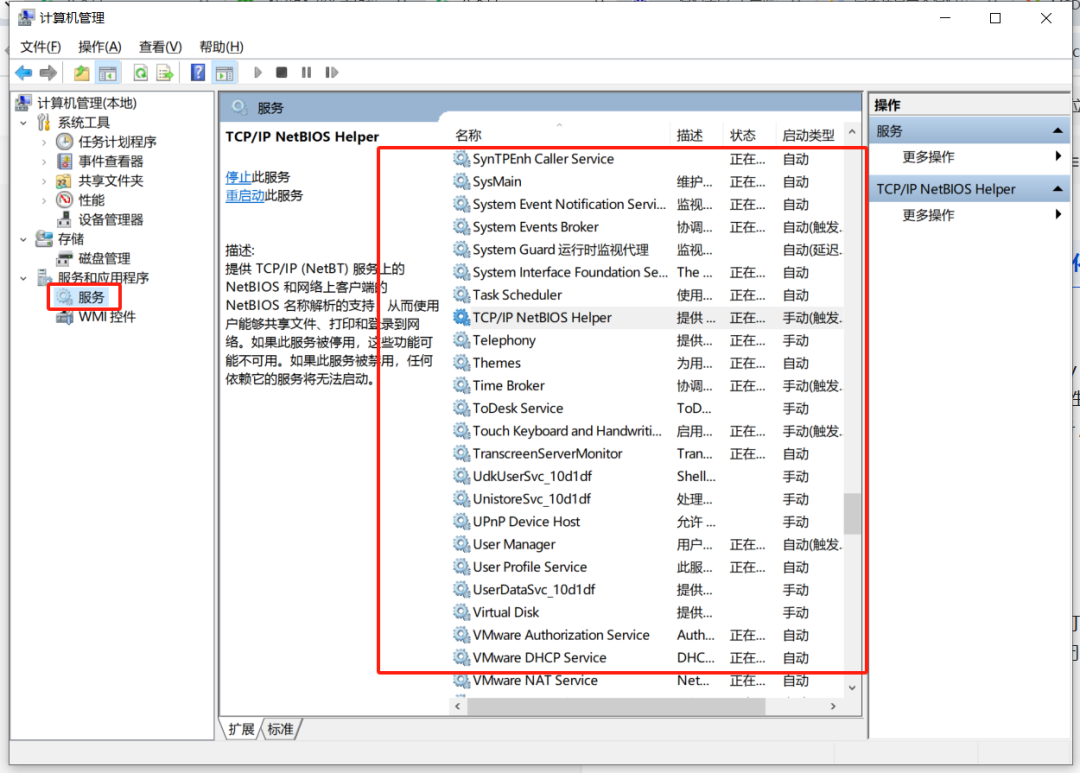This screenshot has height=773, width=1080.
Task: Switch to the 标准 tab
Action: (281, 729)
